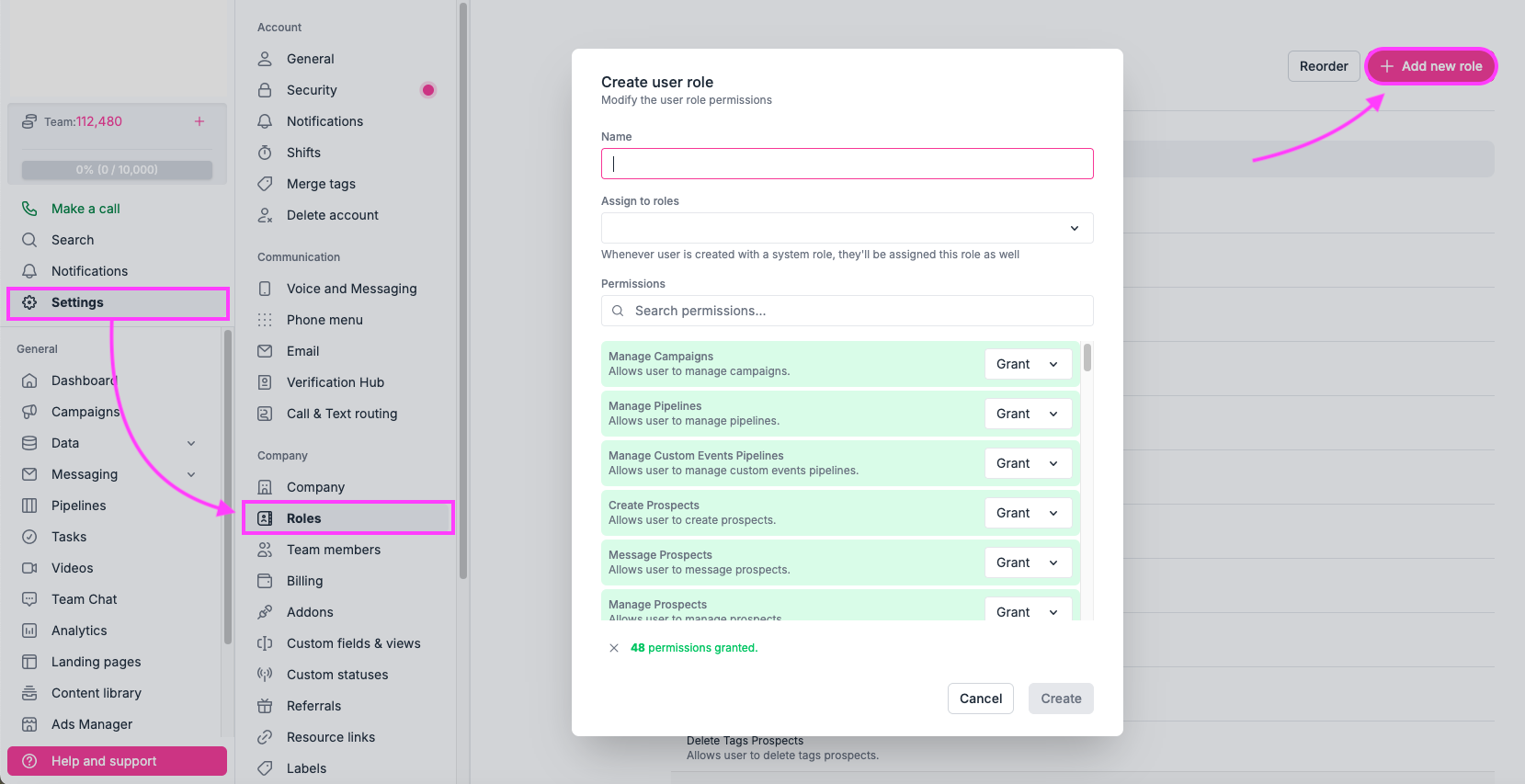Click the Email envelope icon
The width and height of the screenshot is (1525, 784).
coord(265,351)
